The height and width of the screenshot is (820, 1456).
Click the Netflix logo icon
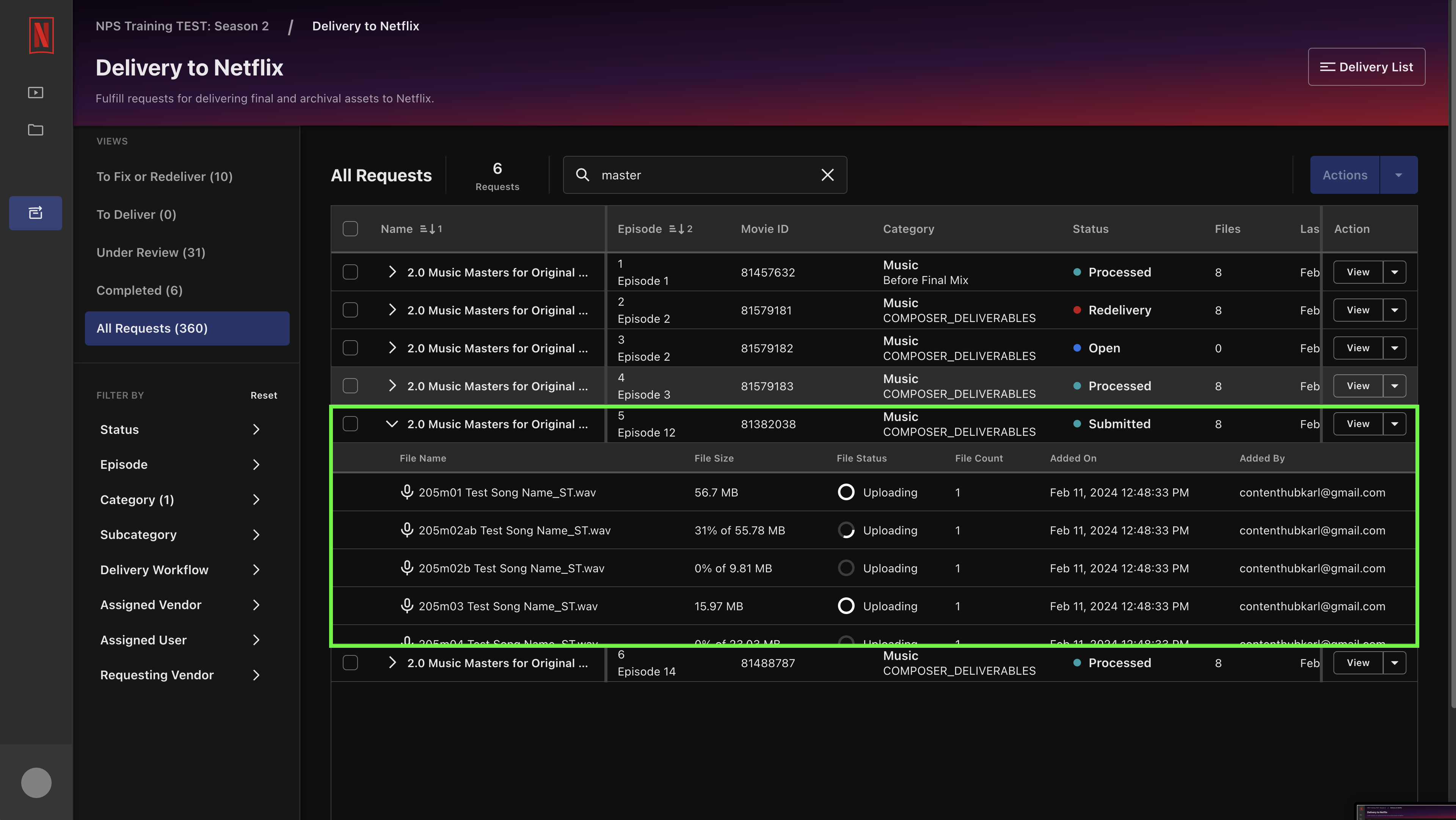pyautogui.click(x=41, y=35)
